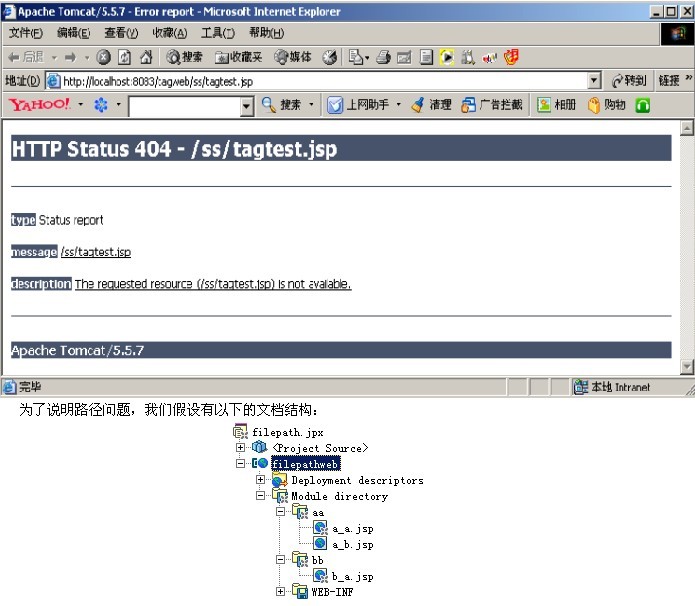The height and width of the screenshot is (606, 695).
Task: Collapse the aa folder node
Action: pos(280,512)
